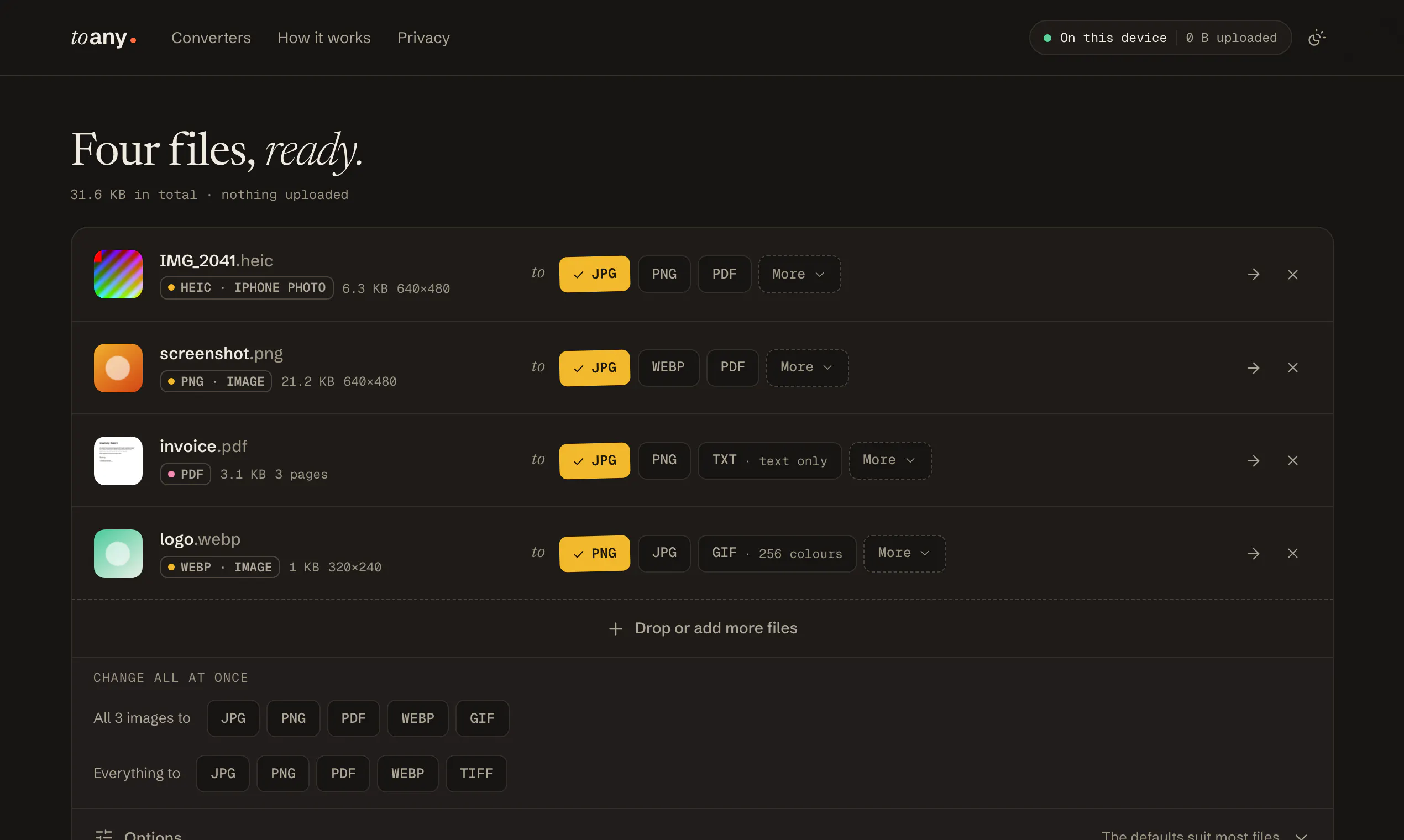Expand More formats for IMG_2041.heic
Viewport: 1404px width, 840px height.
[x=799, y=274]
